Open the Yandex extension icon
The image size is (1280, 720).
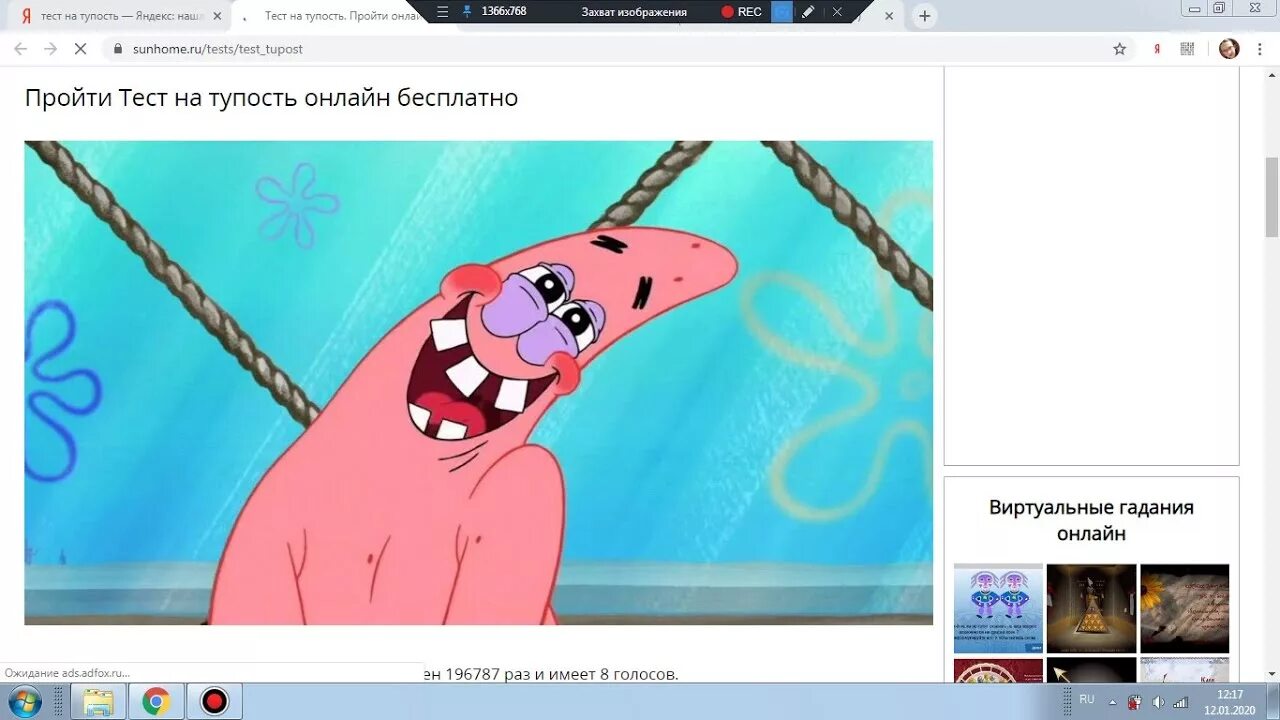click(1157, 49)
